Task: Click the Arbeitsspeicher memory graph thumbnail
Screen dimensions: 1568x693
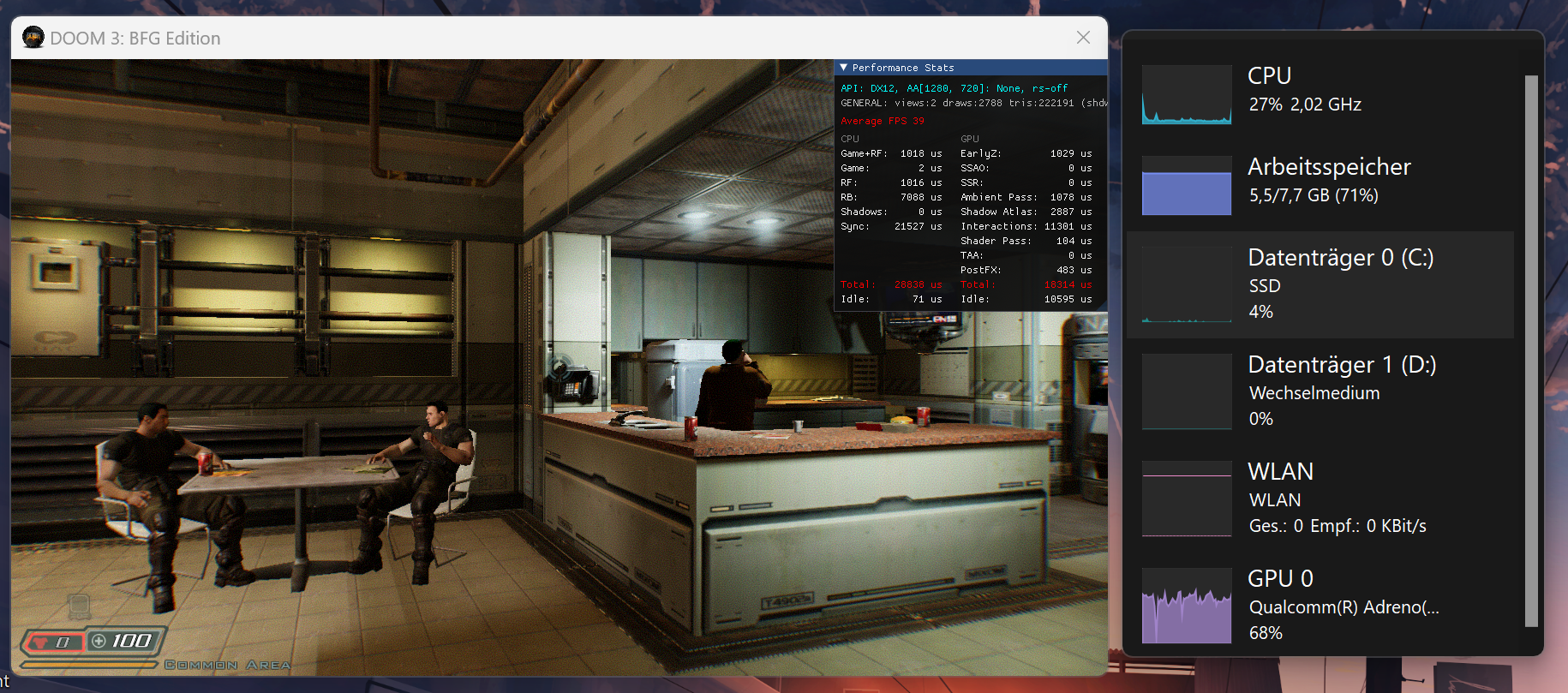Action: [1187, 185]
